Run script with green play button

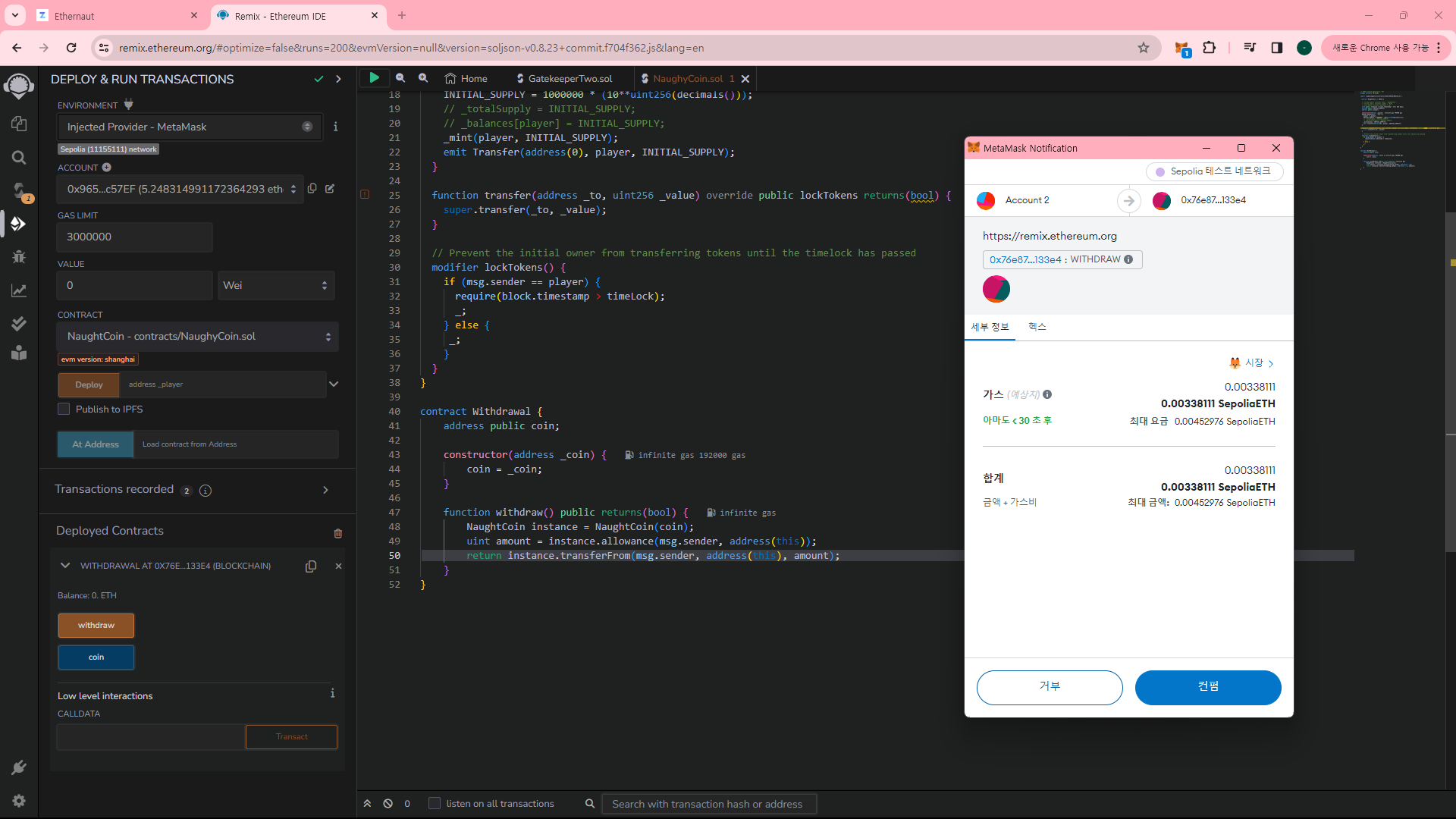[x=374, y=77]
